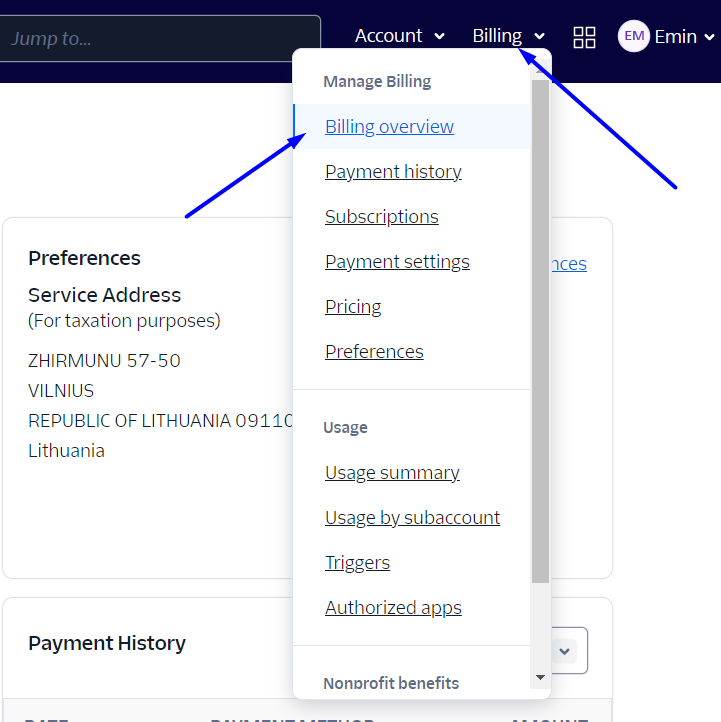Viewport: 721px width, 722px height.
Task: Click the Jump to search field
Action: 158,38
